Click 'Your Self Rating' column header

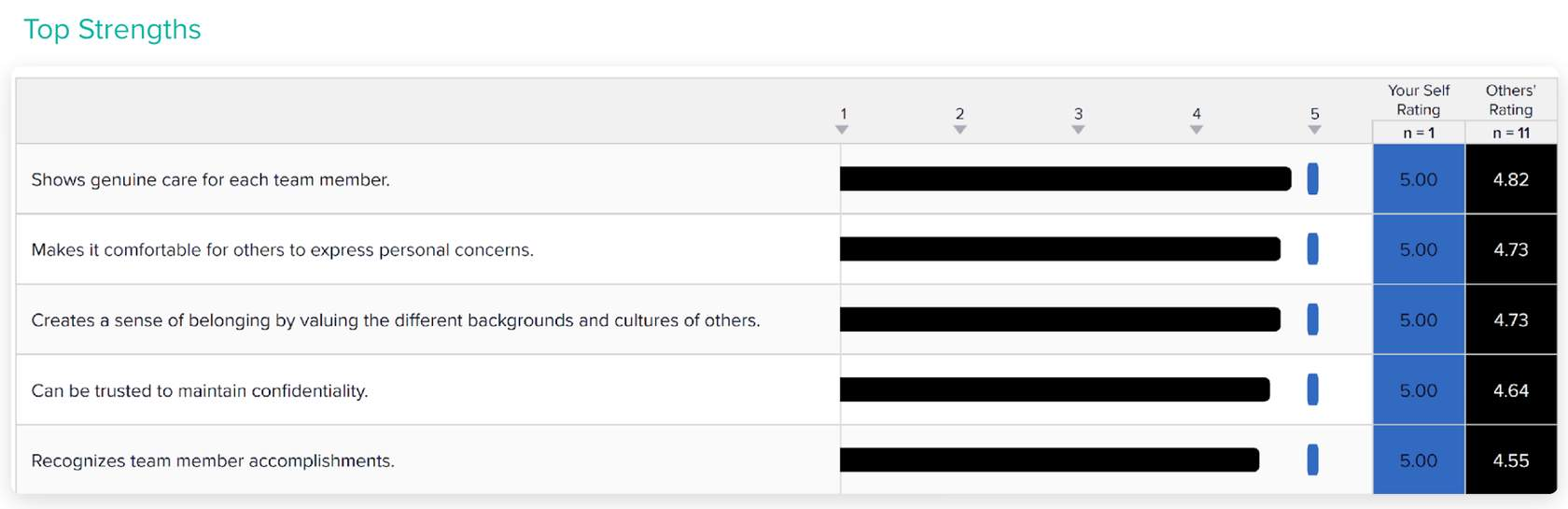click(x=1418, y=100)
